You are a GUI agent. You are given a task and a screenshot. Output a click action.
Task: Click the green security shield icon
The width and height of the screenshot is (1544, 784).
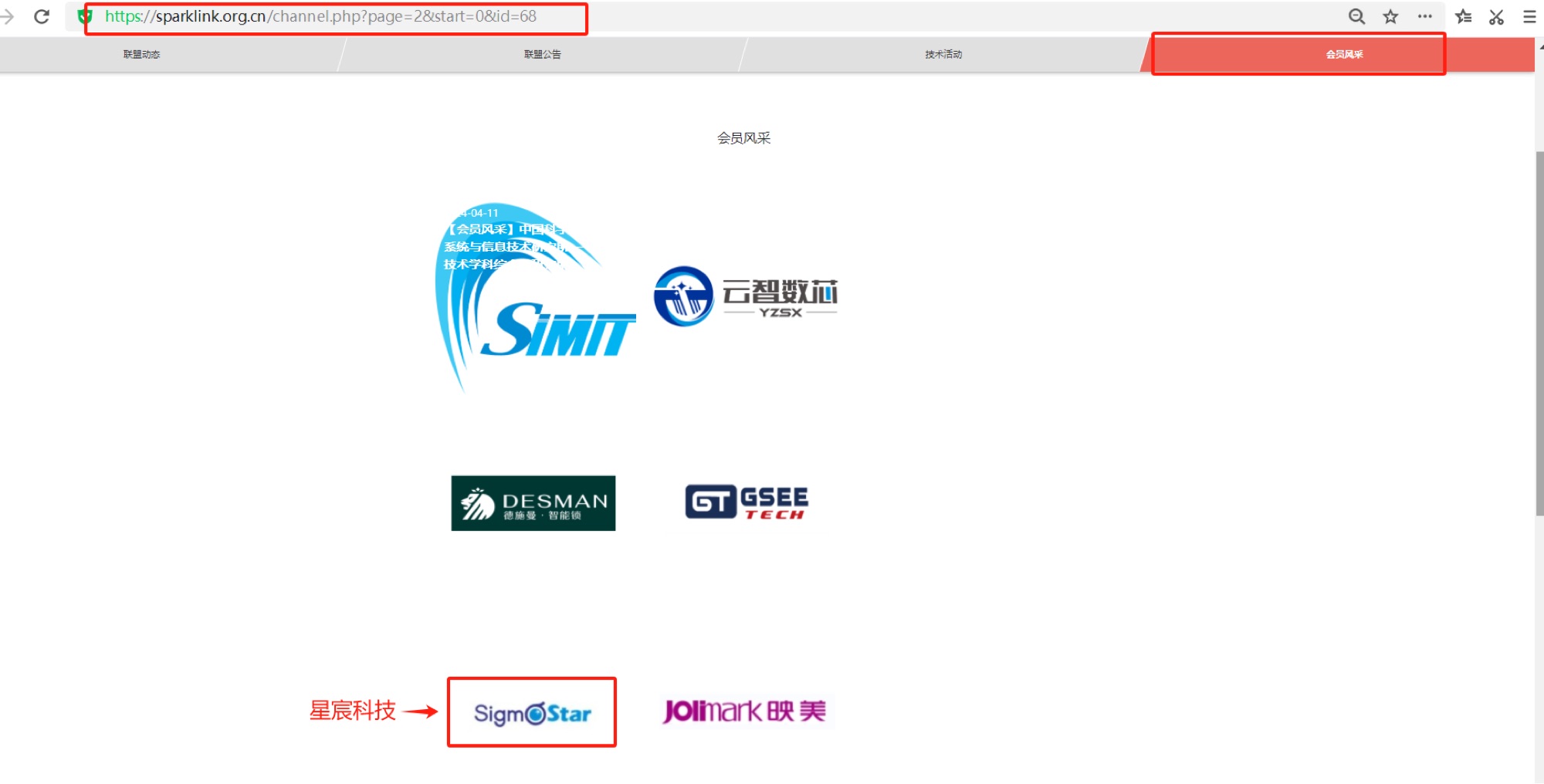coord(85,16)
